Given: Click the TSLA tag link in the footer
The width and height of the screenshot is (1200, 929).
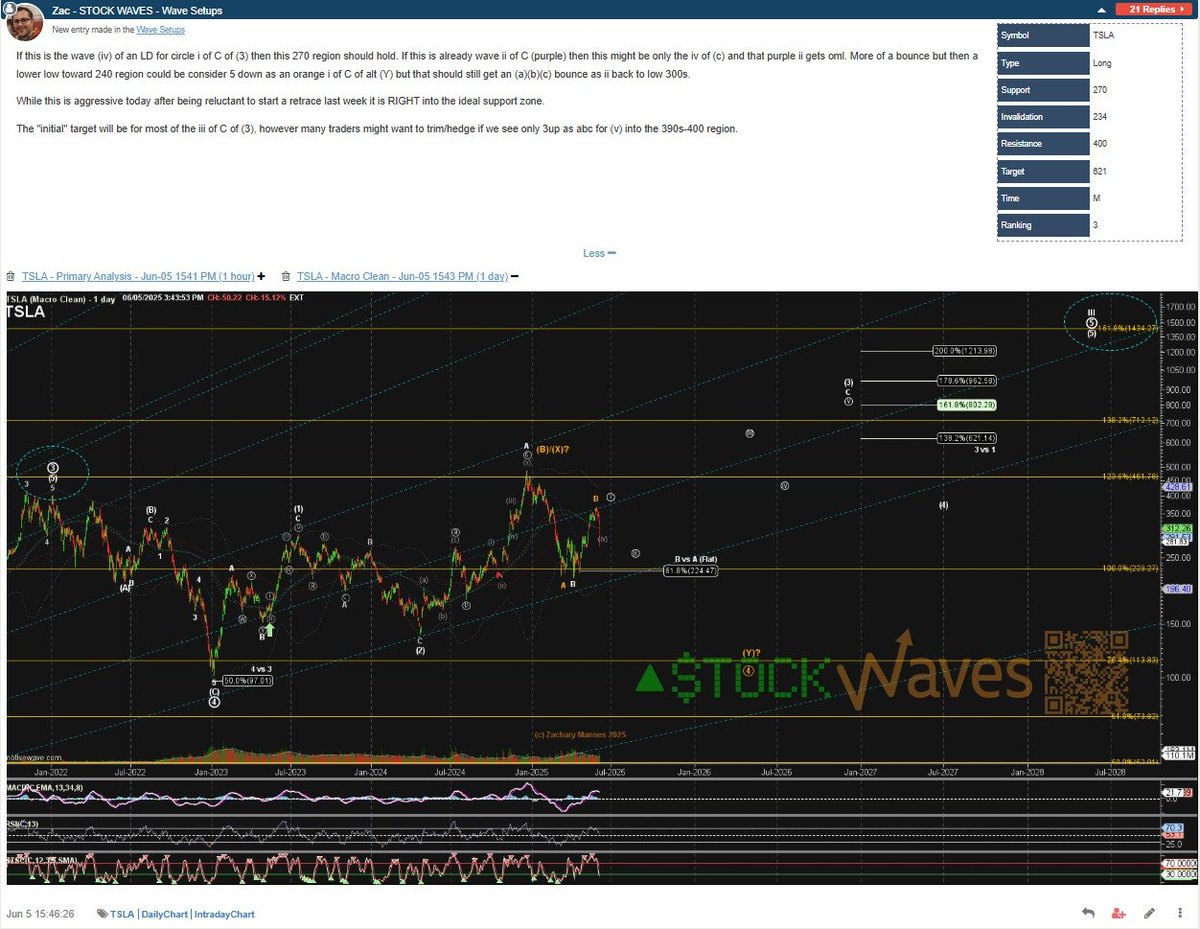Looking at the screenshot, I should 122,914.
